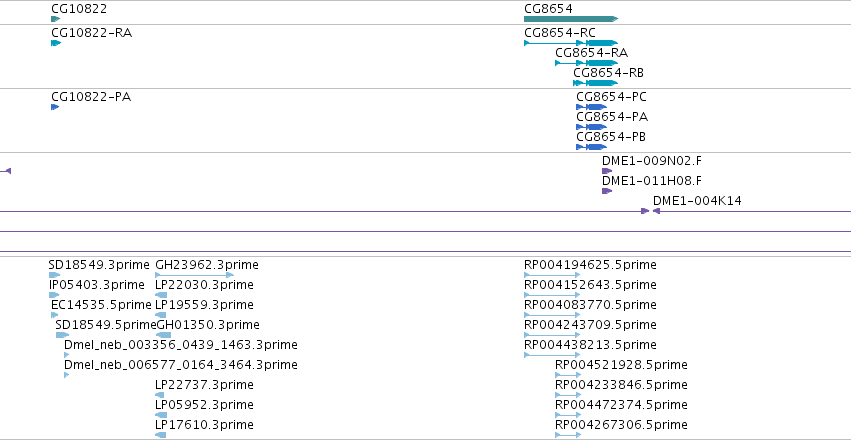Open the CG10822-RA transcript label
Screen dimensions: 851x440
(x=92, y=33)
